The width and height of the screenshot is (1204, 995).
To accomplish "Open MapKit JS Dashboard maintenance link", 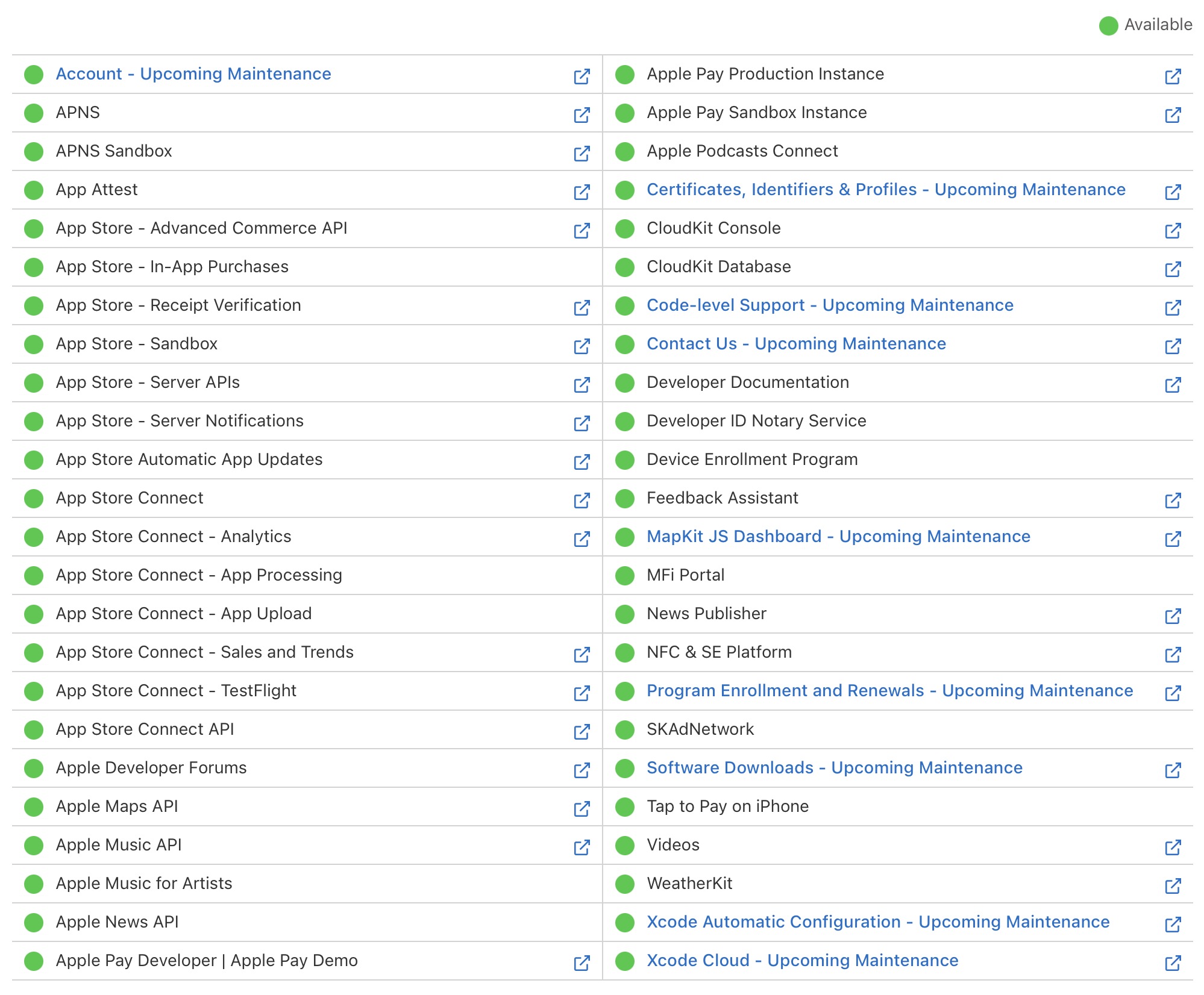I will tap(838, 537).
